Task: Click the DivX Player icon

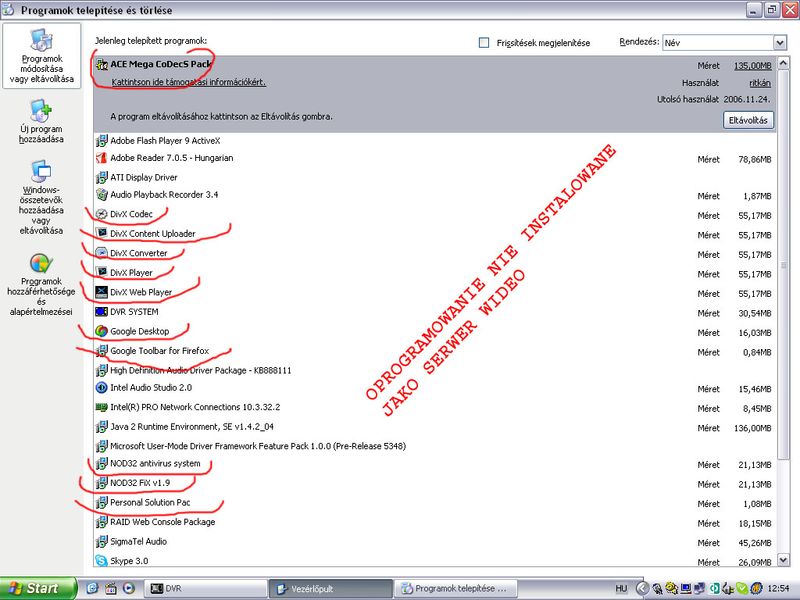Action: (102, 272)
